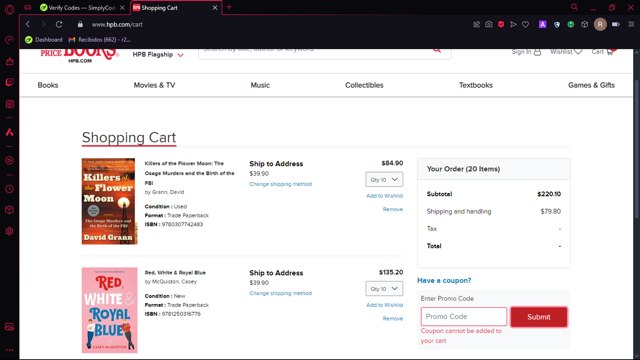The image size is (640, 360).
Task: Click the www.hpb.com/cart address bar
Action: tap(117, 24)
